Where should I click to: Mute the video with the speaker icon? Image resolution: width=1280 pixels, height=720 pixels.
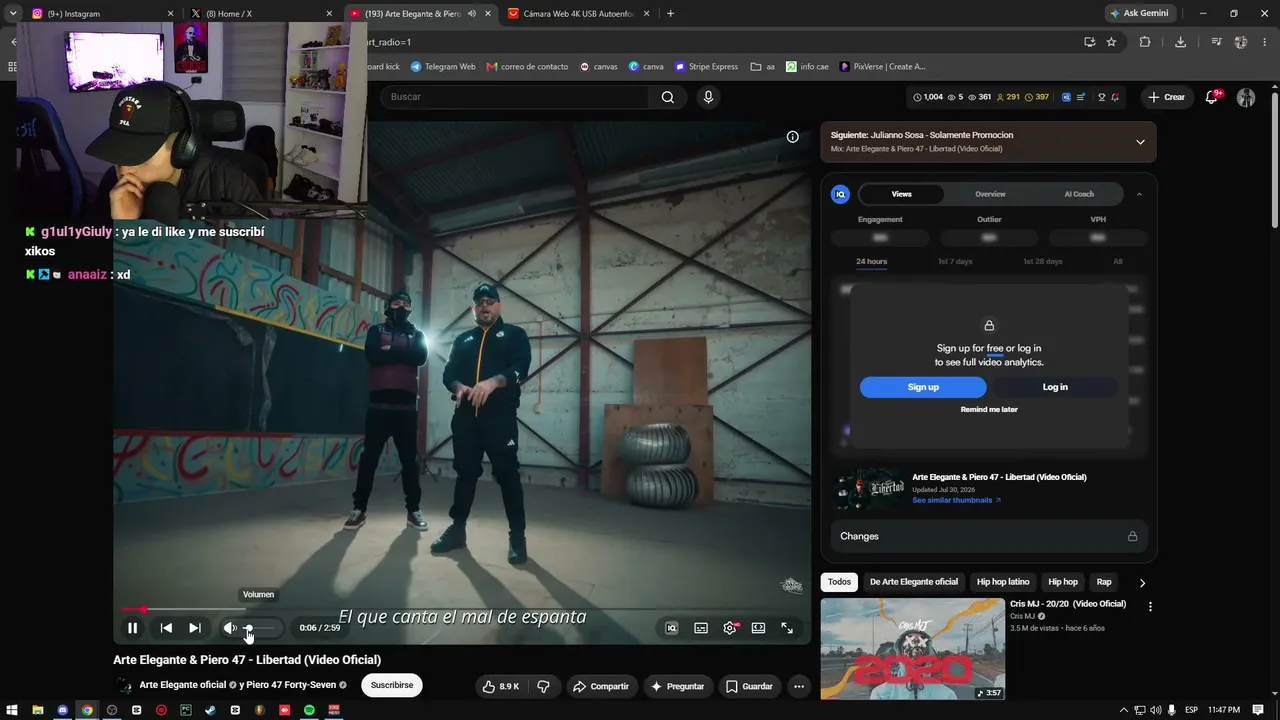[x=230, y=628]
